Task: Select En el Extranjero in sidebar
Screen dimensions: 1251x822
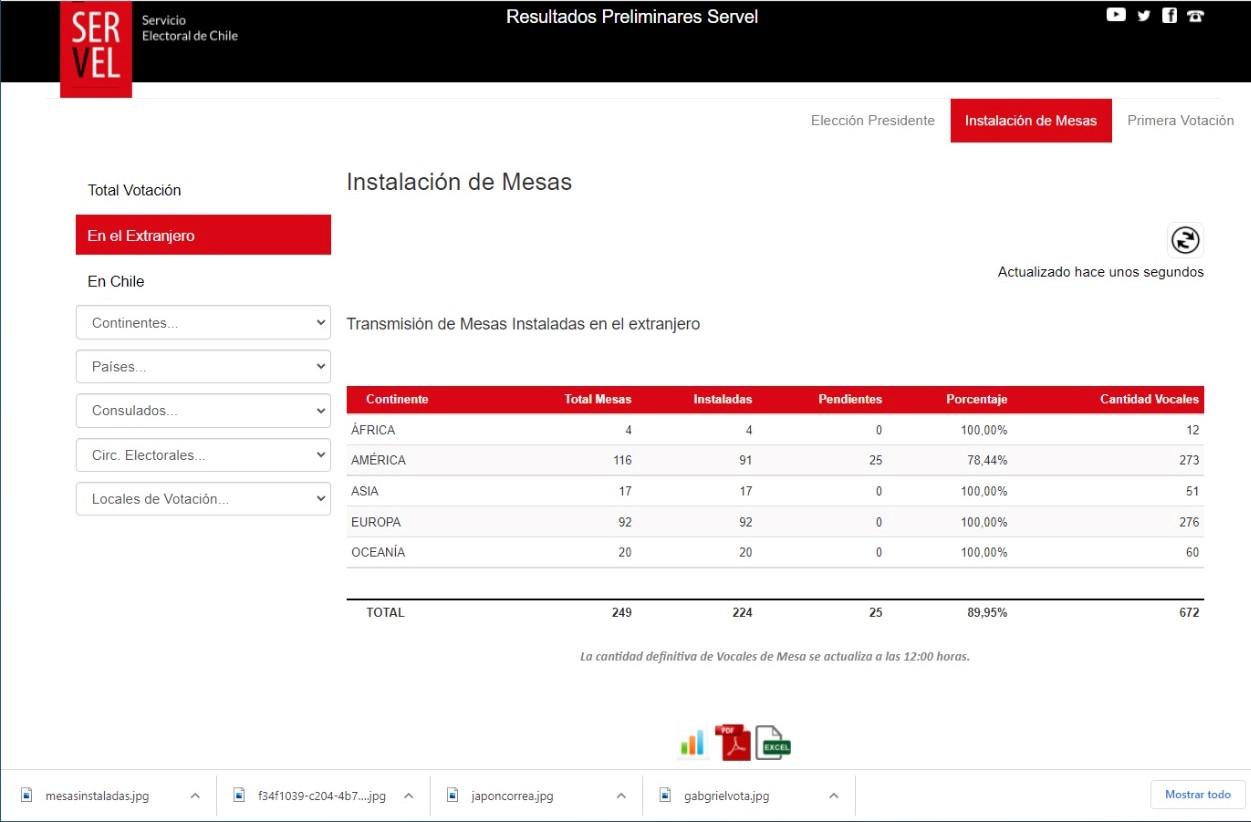Action: 203,236
